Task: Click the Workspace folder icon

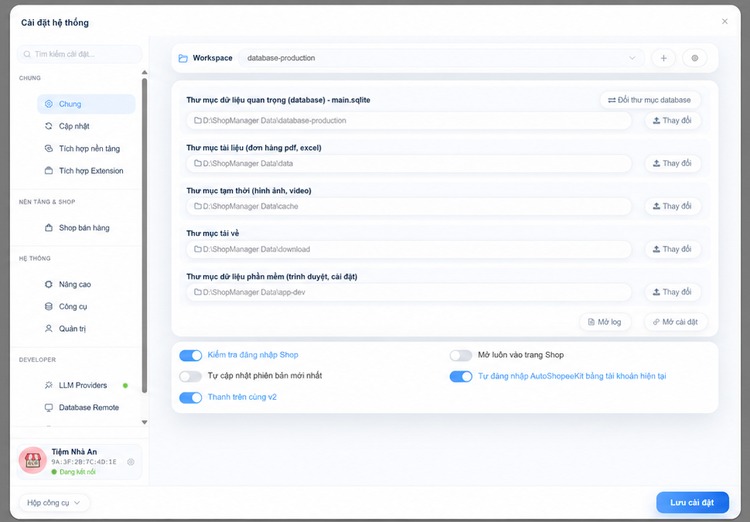Action: coord(183,58)
